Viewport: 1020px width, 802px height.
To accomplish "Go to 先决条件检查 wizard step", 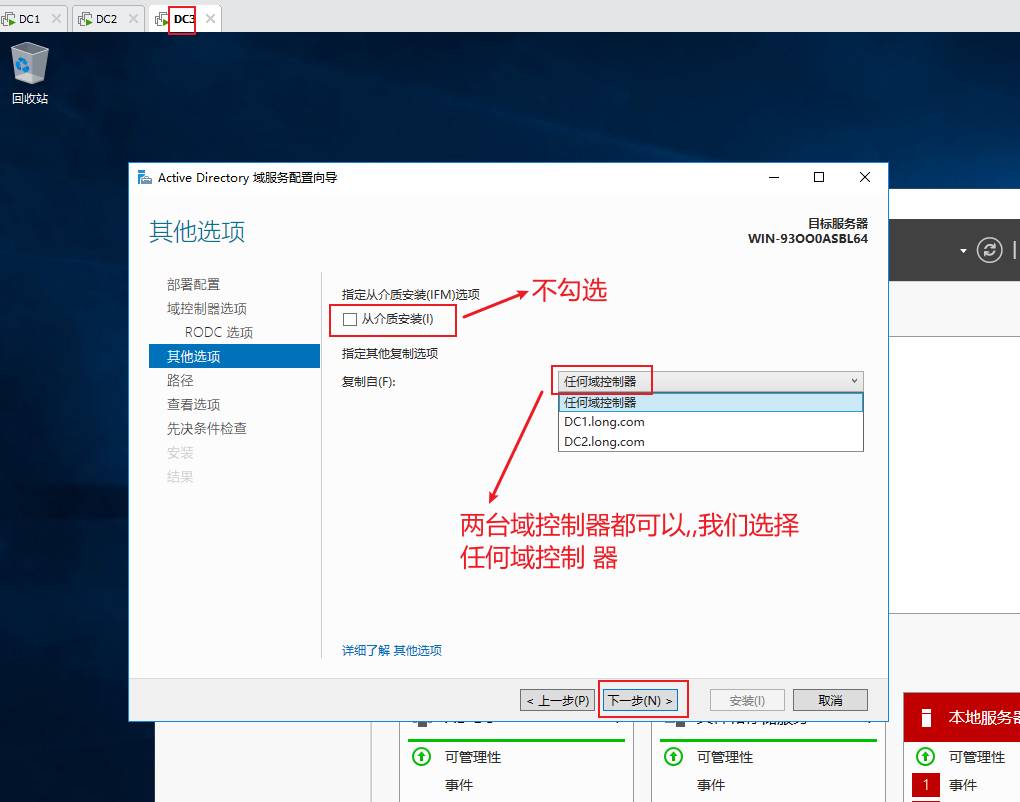I will click(207, 429).
